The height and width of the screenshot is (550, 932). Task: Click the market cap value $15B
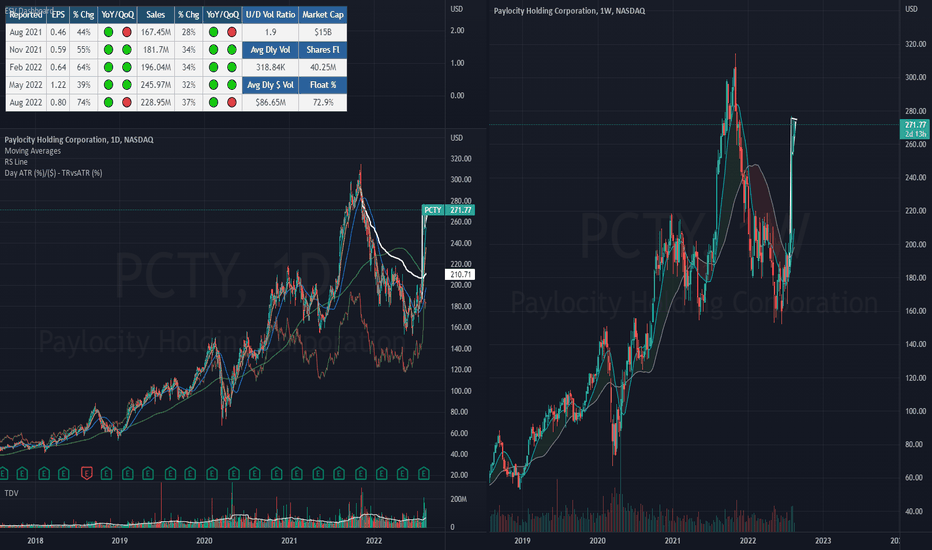coord(323,32)
